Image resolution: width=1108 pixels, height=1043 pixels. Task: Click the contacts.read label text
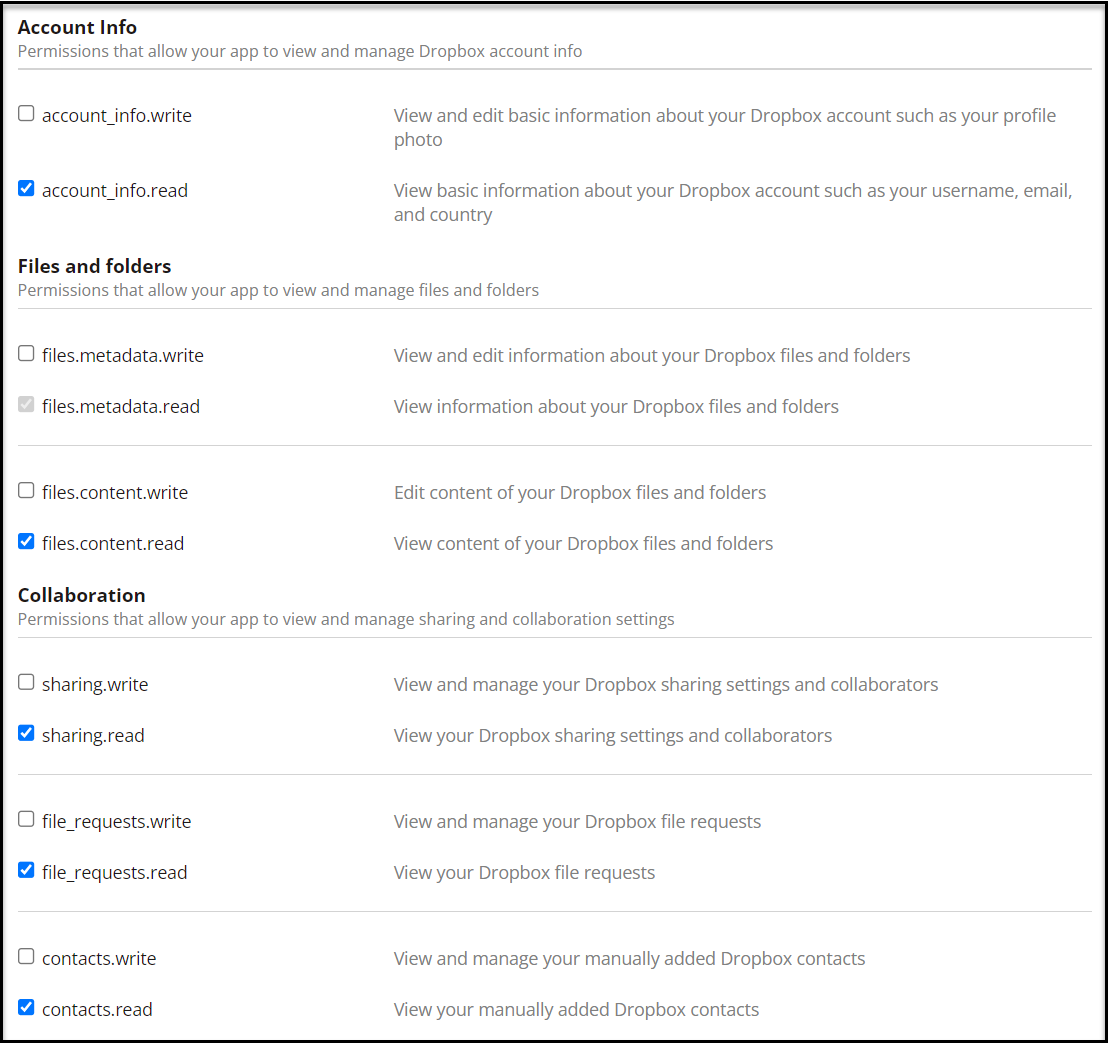(97, 1010)
